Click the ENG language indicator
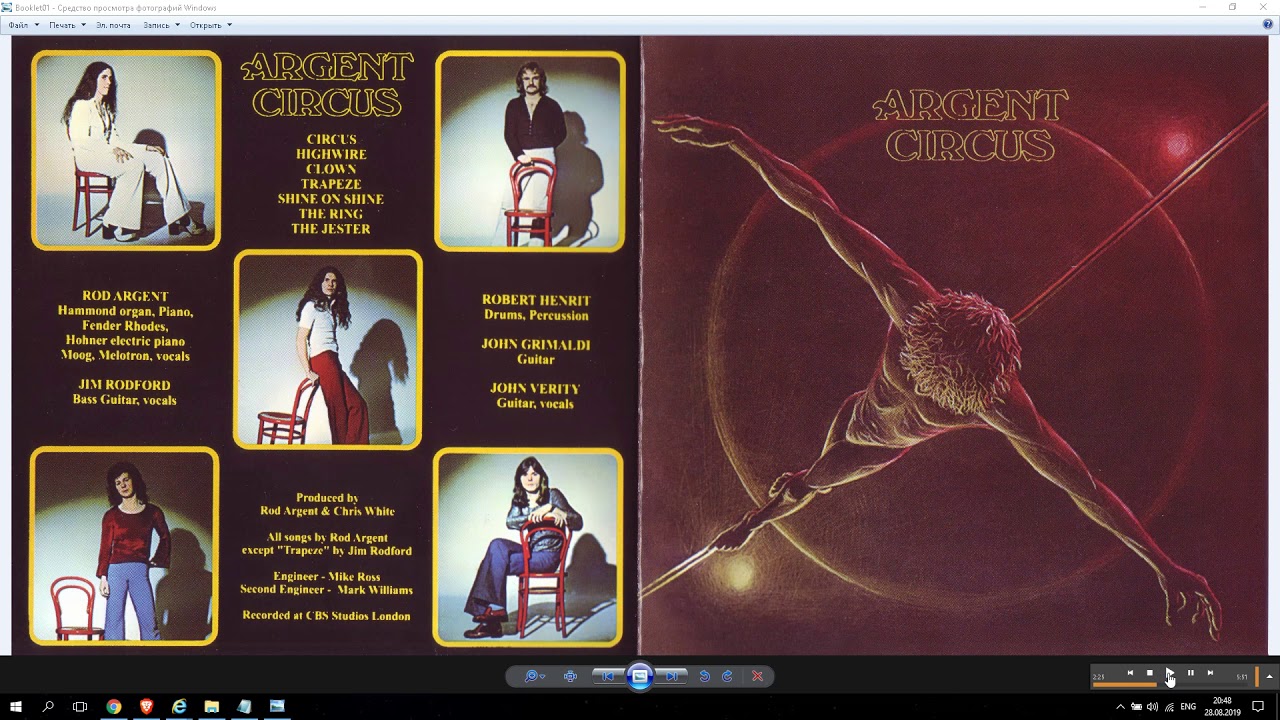The image size is (1280, 720). click(x=1188, y=707)
